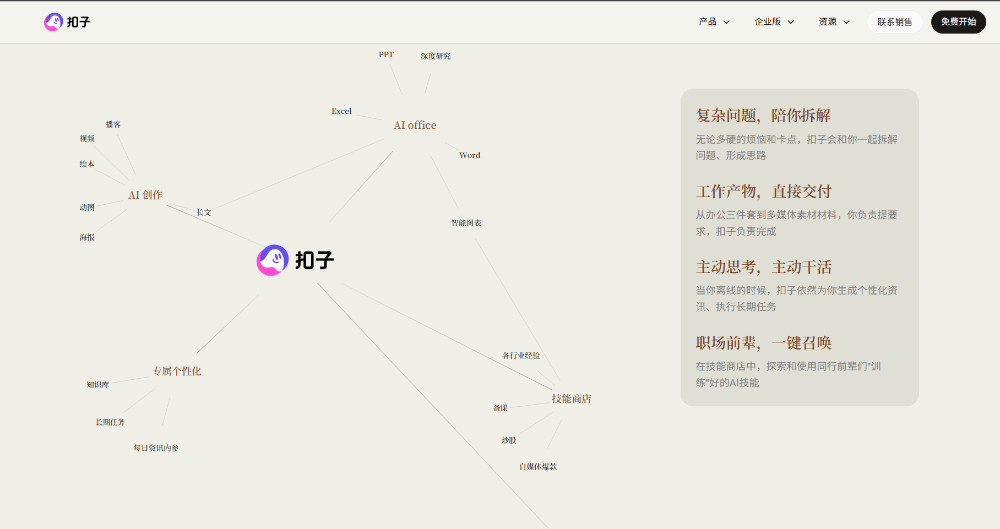The height and width of the screenshot is (529, 1000).
Task: Open the 产品 dropdown menu
Action: pyautogui.click(x=714, y=22)
